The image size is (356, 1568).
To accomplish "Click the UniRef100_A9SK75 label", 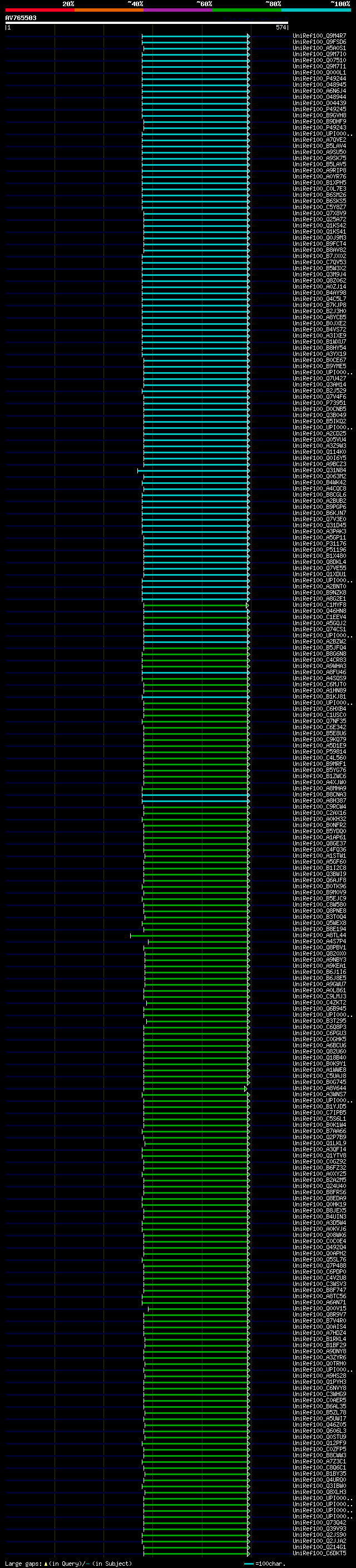I will click(319, 159).
